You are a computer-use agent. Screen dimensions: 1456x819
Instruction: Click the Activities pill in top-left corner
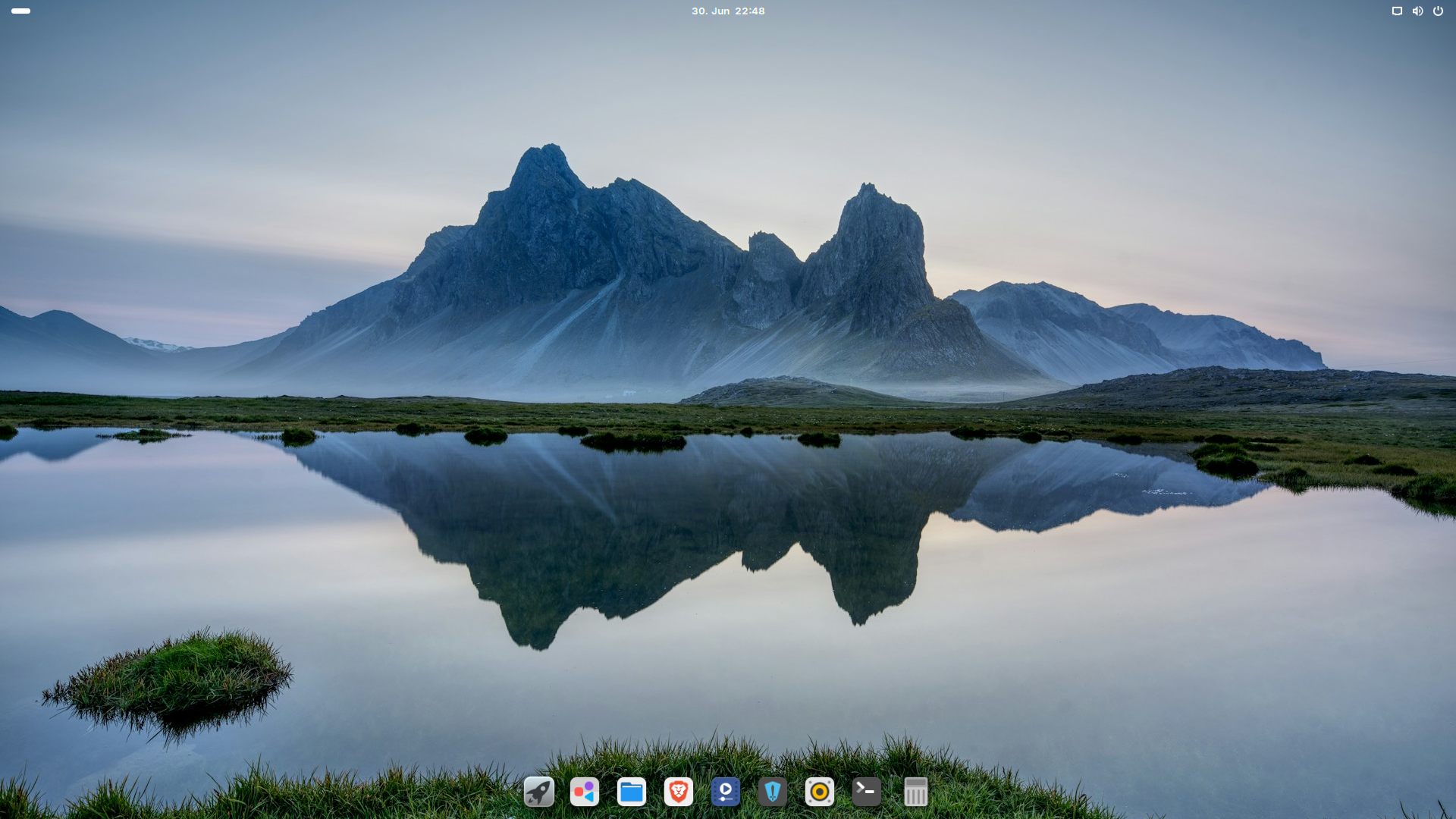coord(21,11)
